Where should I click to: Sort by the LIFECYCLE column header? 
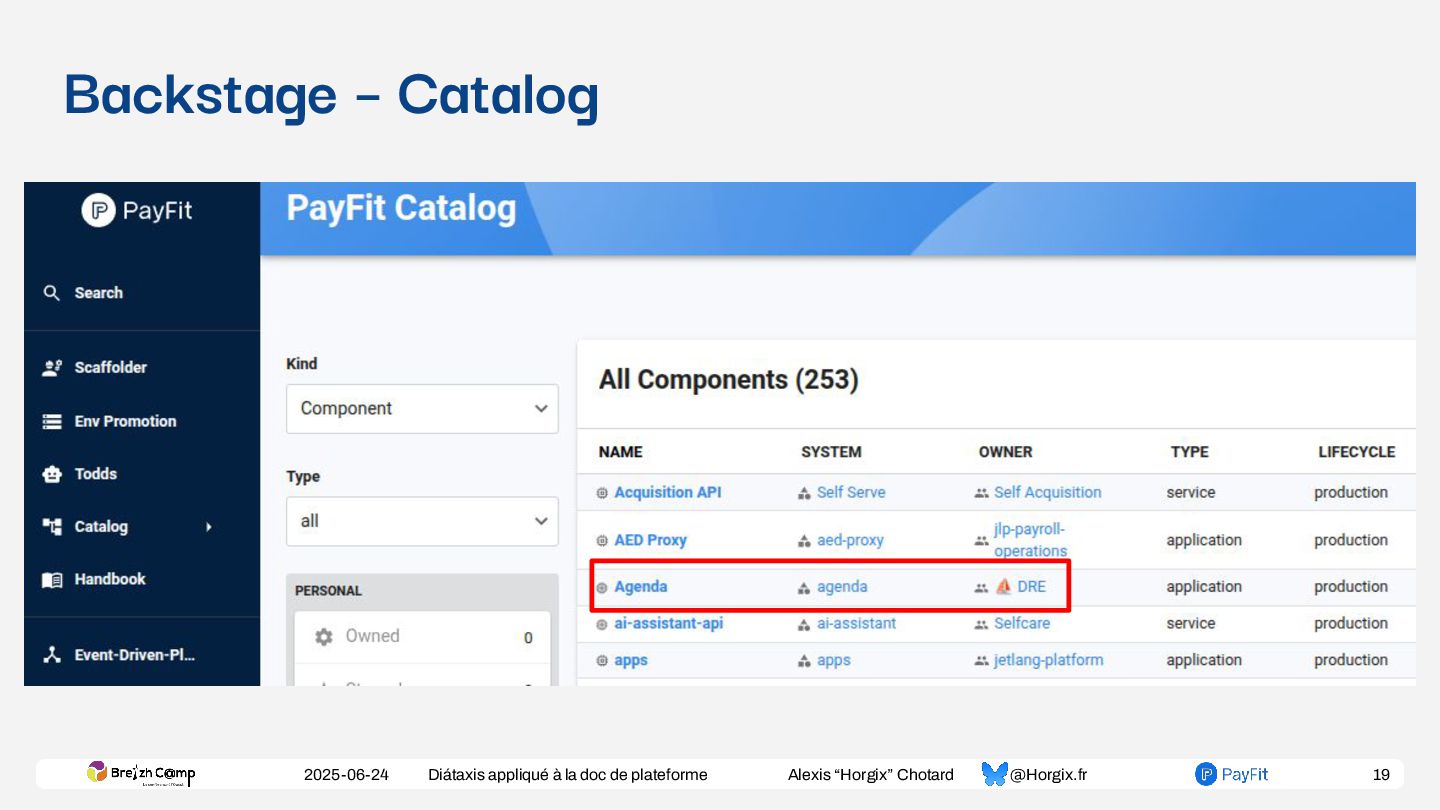pos(1357,452)
